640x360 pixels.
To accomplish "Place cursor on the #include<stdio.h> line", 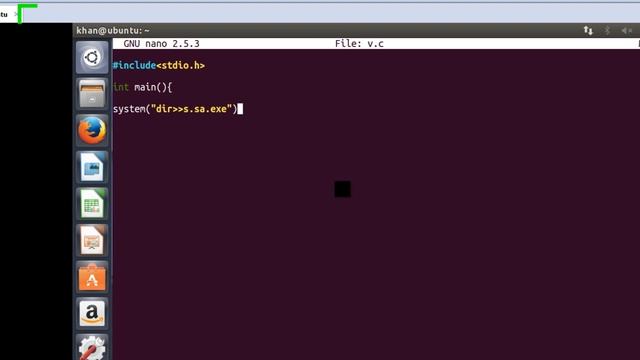I will point(159,65).
